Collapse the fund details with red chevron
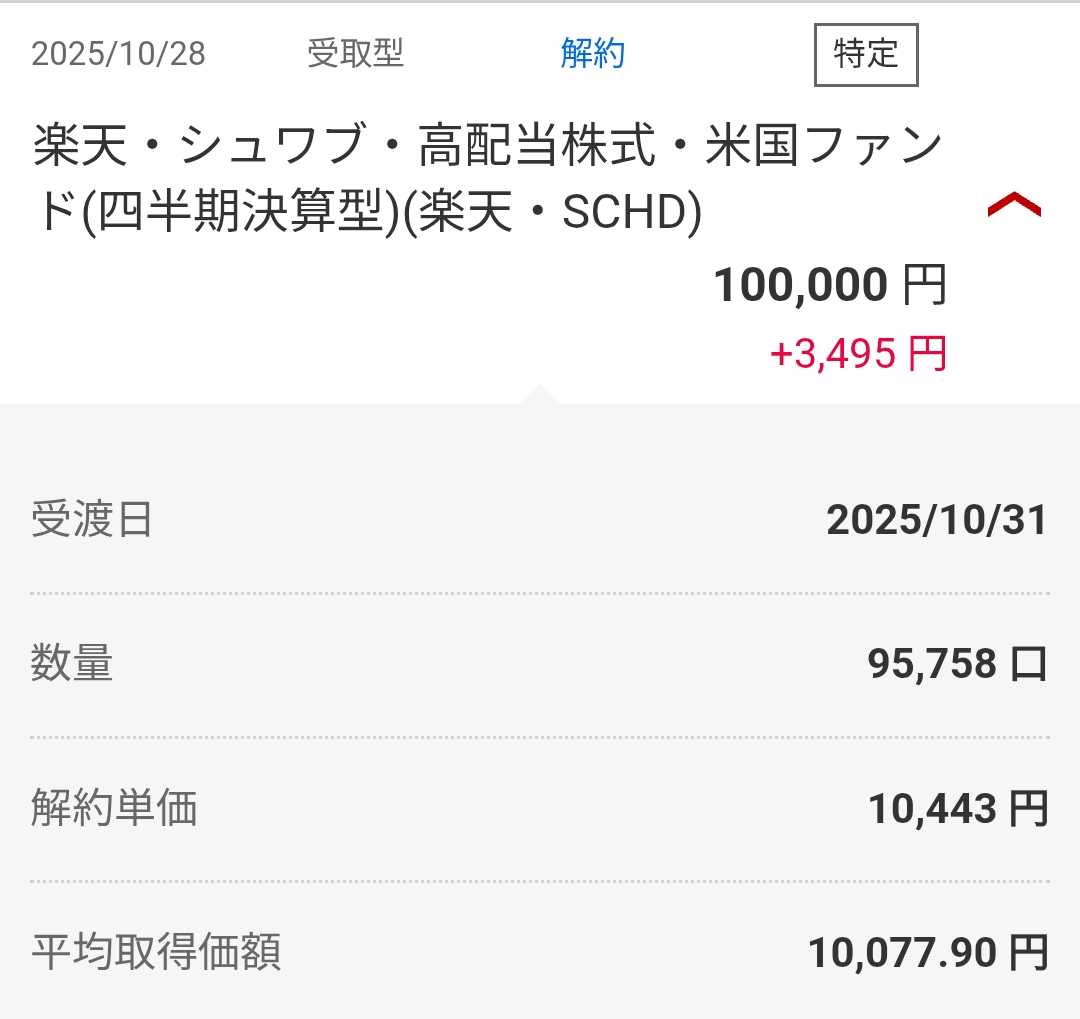The height and width of the screenshot is (1019, 1080). tap(1013, 205)
